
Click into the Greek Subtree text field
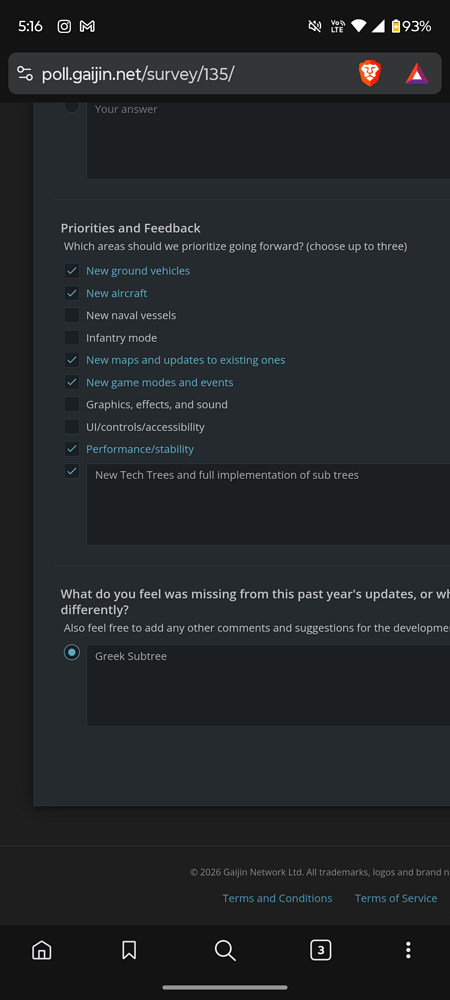(268, 685)
